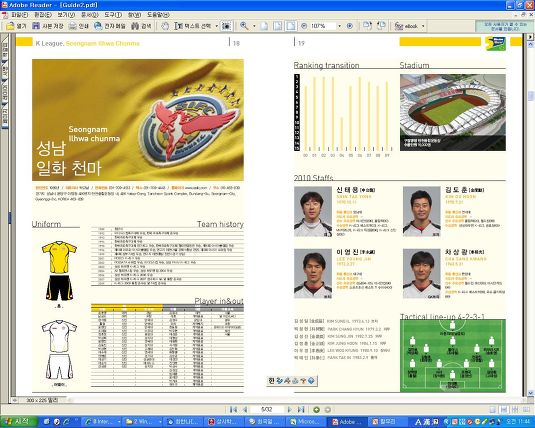The height and width of the screenshot is (428, 535).
Task: Expand the zoom tool dropdown arrow
Action: click(254, 26)
